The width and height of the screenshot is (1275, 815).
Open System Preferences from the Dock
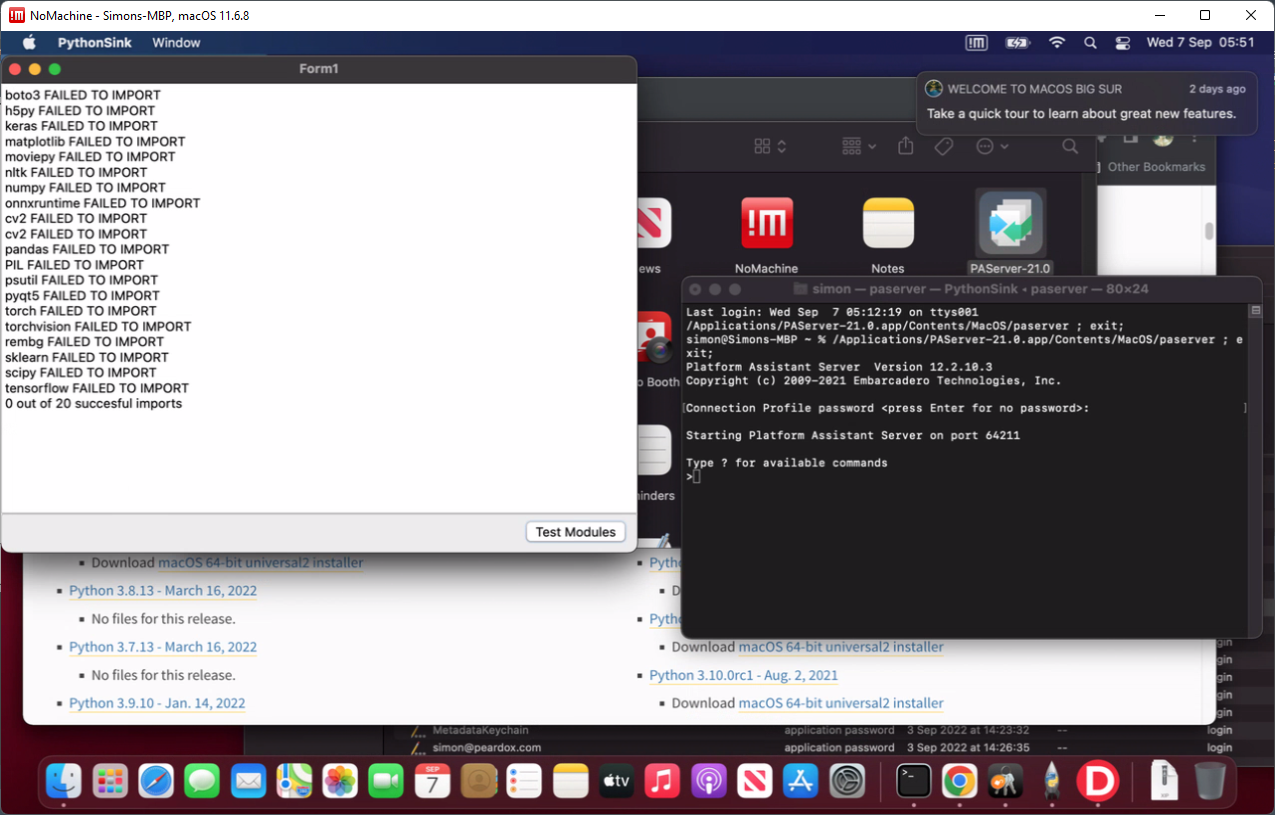848,780
